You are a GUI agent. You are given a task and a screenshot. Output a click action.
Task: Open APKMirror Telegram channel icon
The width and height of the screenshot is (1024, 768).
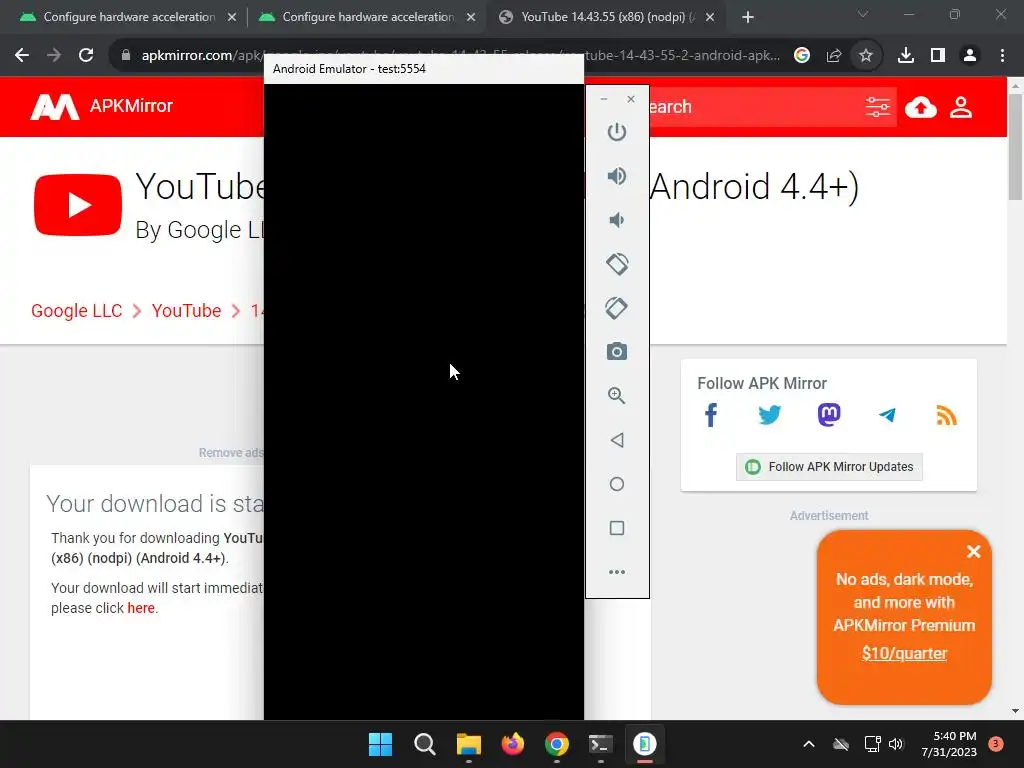point(887,415)
